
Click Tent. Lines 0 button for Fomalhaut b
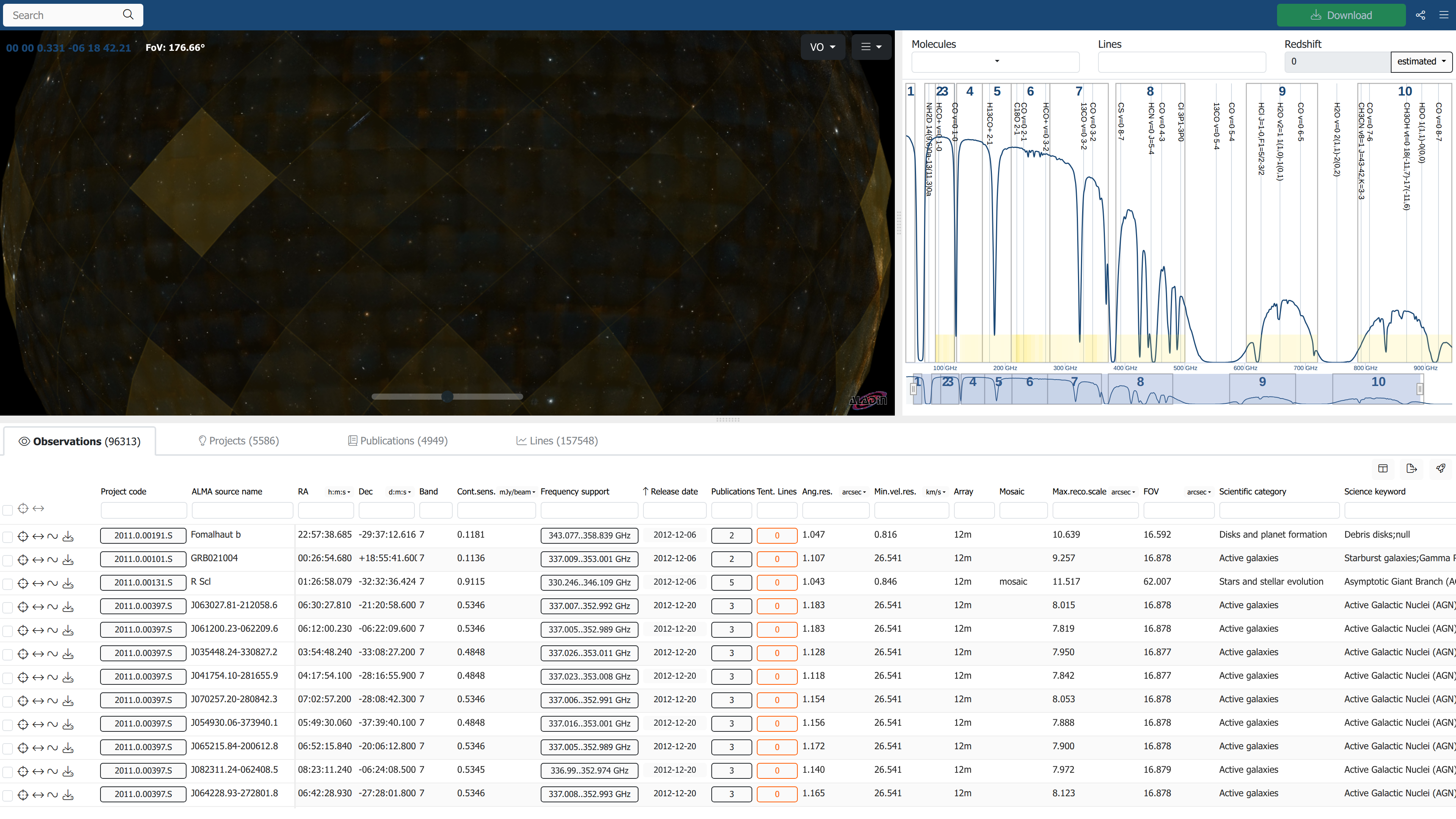coord(777,535)
